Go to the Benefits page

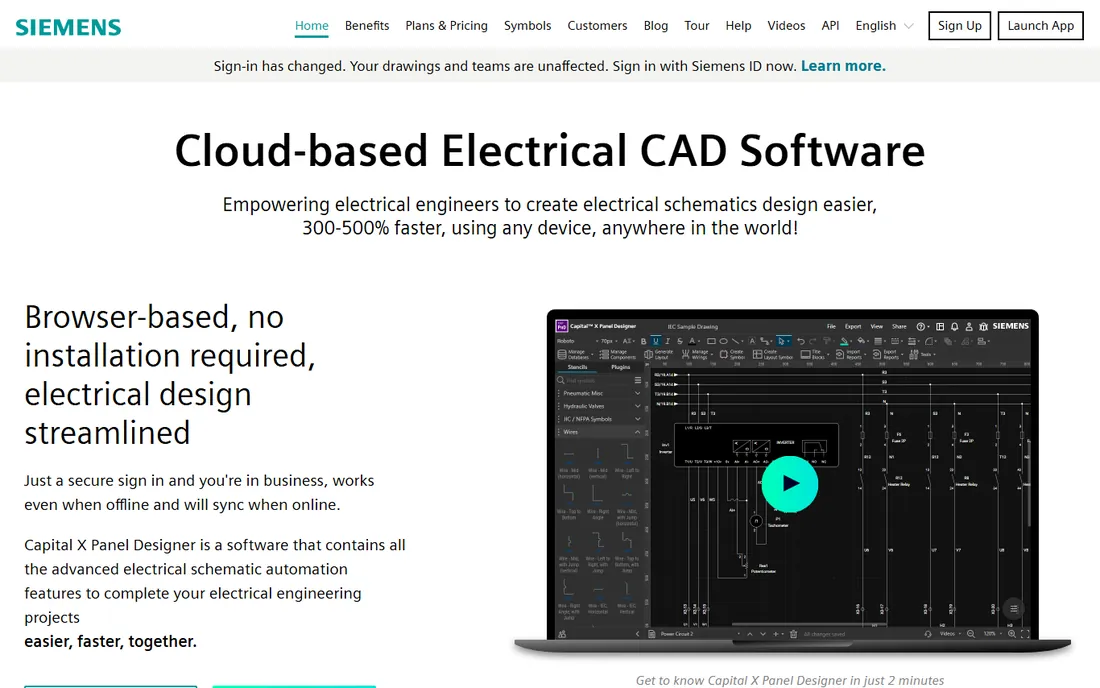(367, 26)
